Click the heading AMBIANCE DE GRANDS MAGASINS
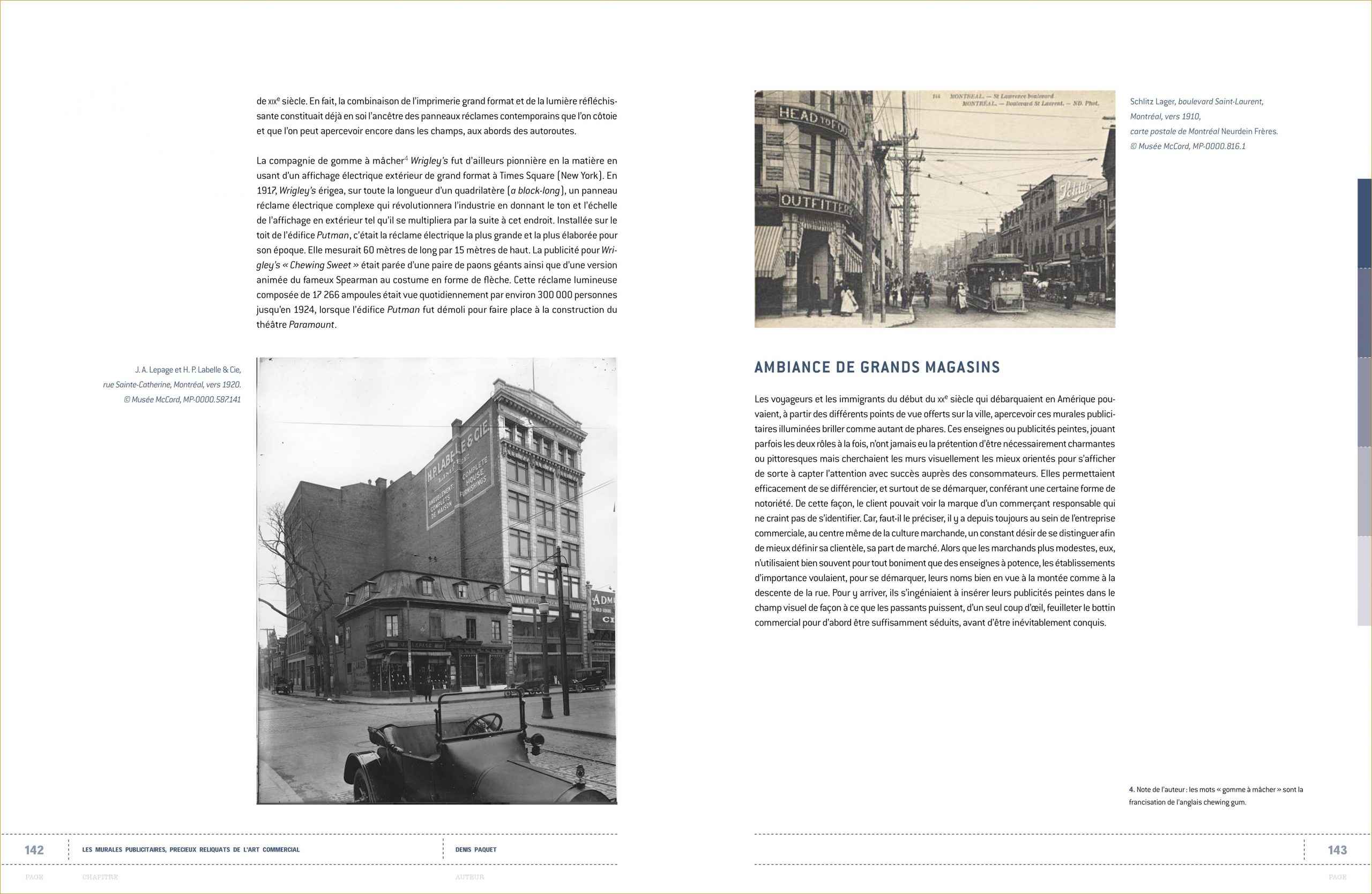 [877, 367]
